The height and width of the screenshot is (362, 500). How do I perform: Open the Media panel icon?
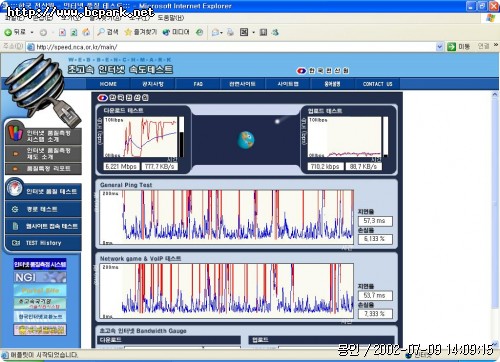(166, 32)
